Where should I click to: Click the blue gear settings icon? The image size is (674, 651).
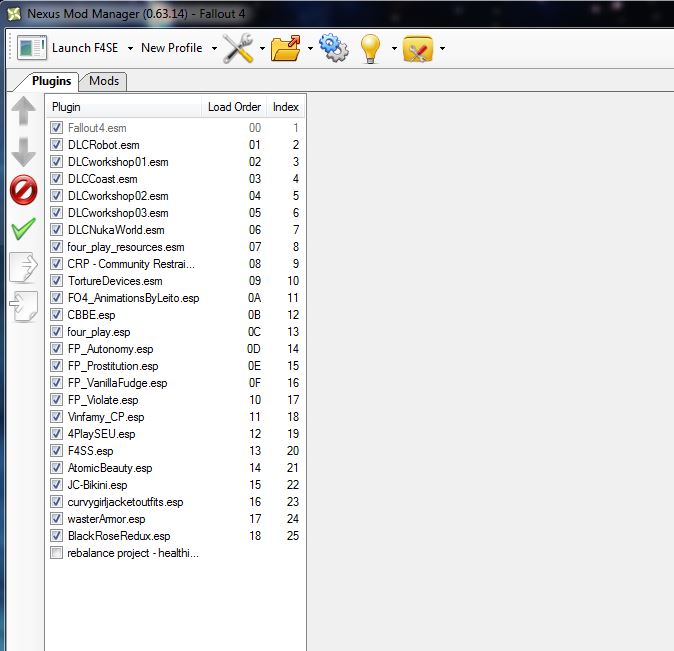(x=333, y=48)
